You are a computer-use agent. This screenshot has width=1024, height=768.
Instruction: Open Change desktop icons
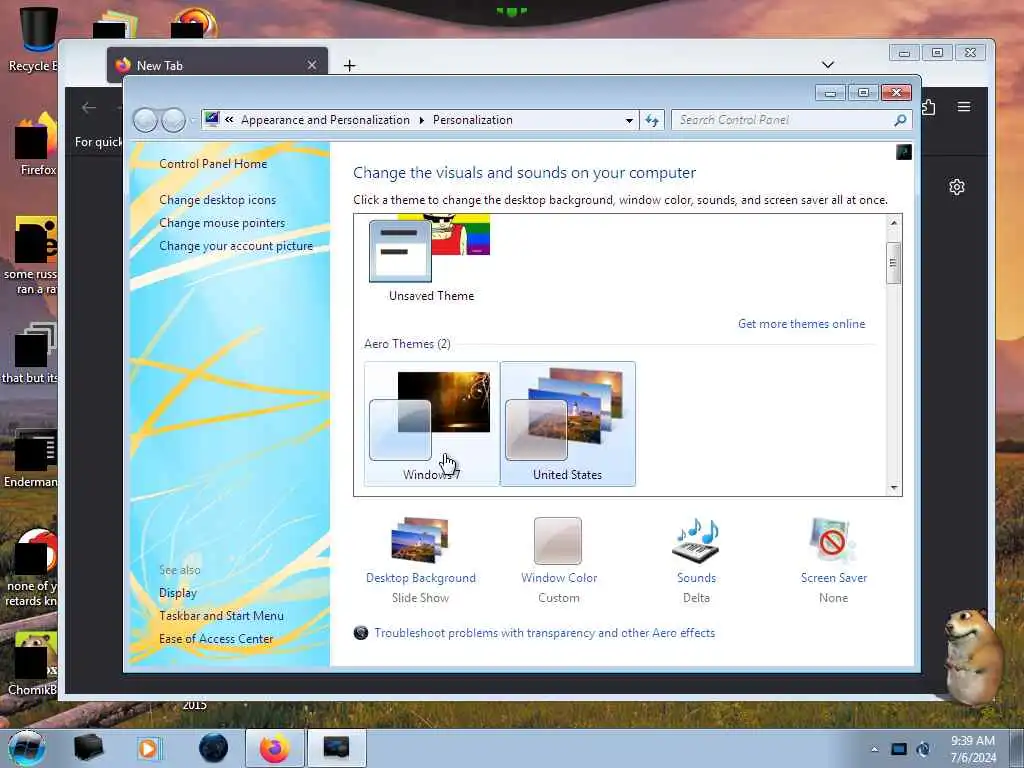(x=217, y=200)
